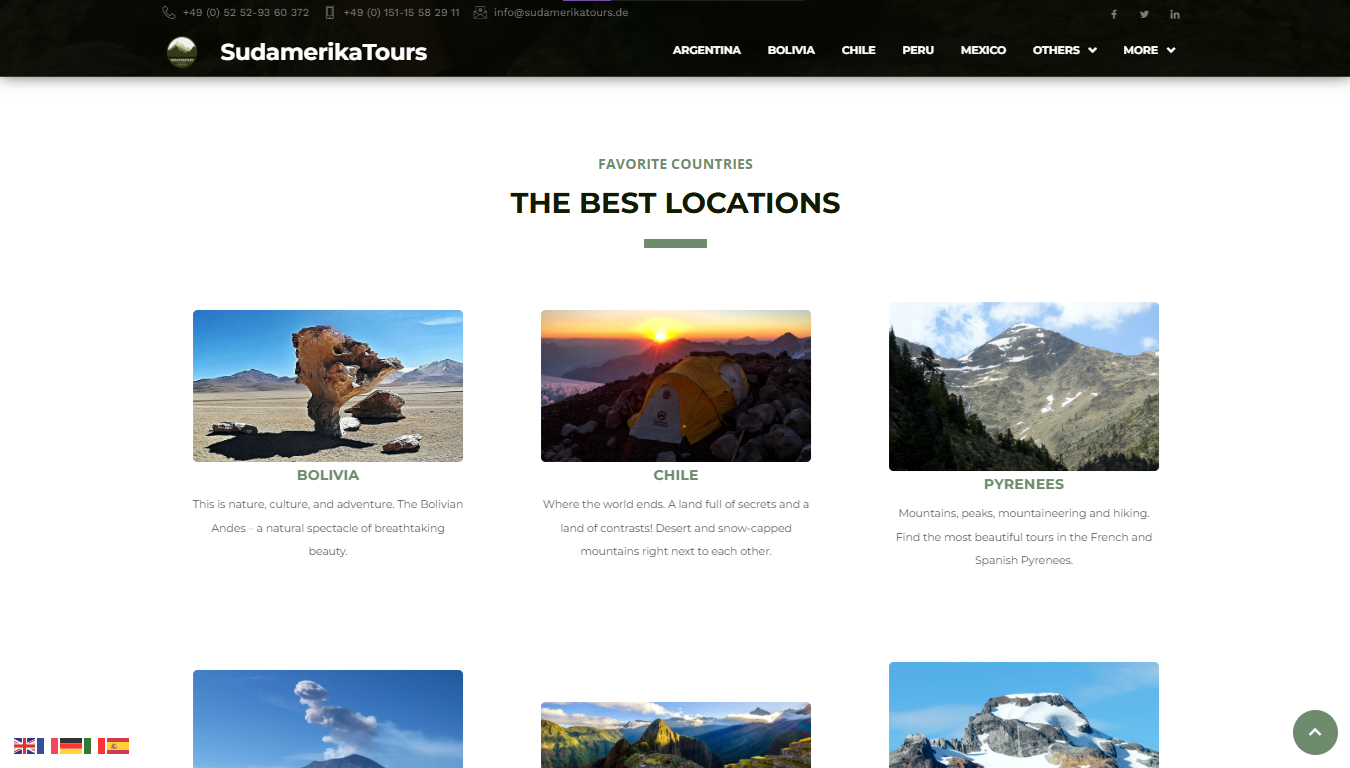Click the Facebook icon in the header
Screen dimensions: 1350x768
[1114, 14]
